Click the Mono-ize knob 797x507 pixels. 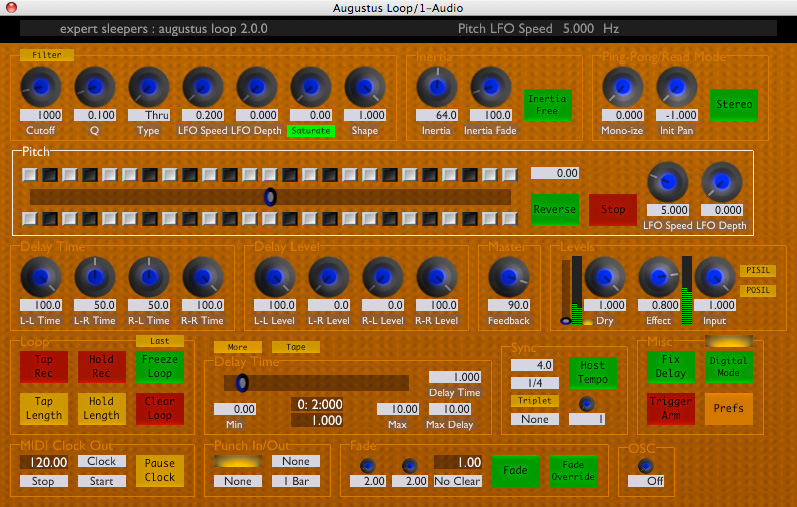coord(623,87)
